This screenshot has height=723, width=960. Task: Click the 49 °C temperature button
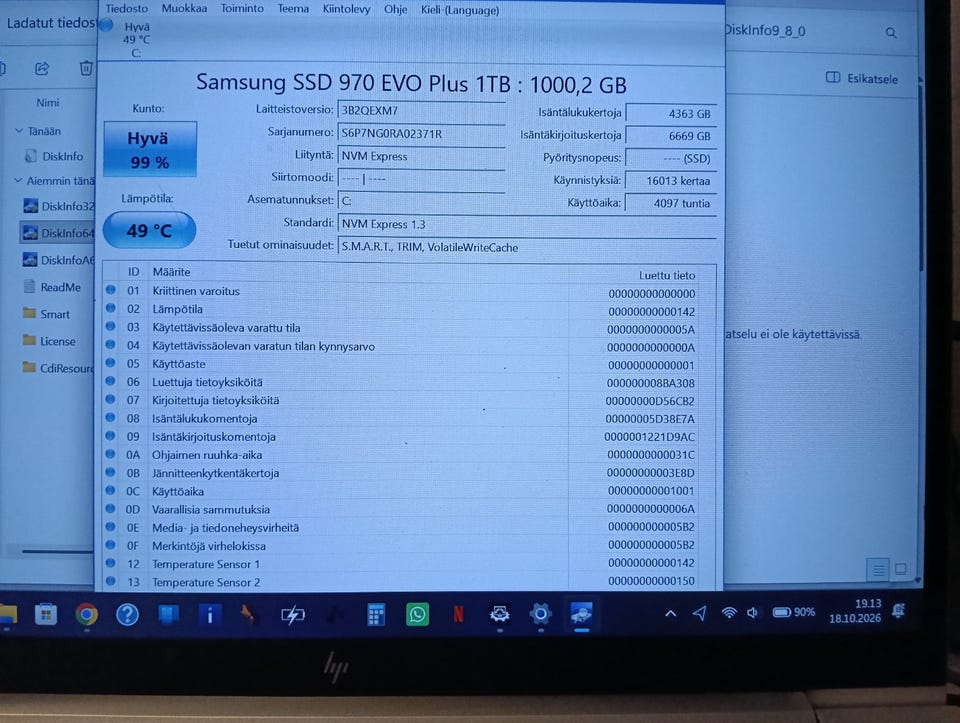tap(149, 230)
